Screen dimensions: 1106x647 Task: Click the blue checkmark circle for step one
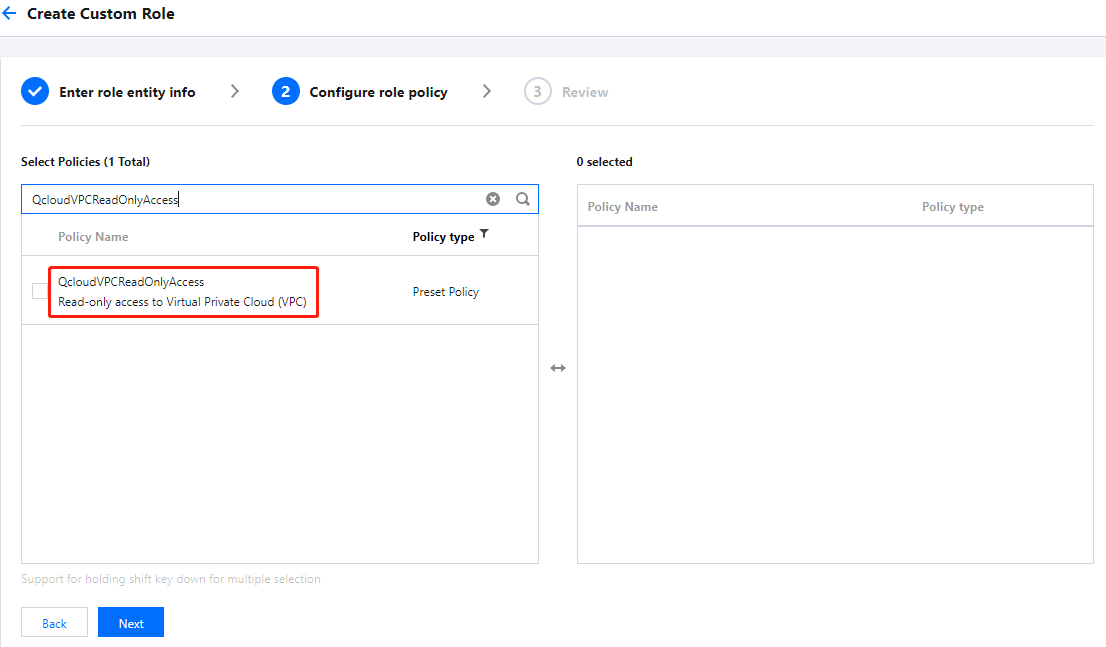coord(35,92)
